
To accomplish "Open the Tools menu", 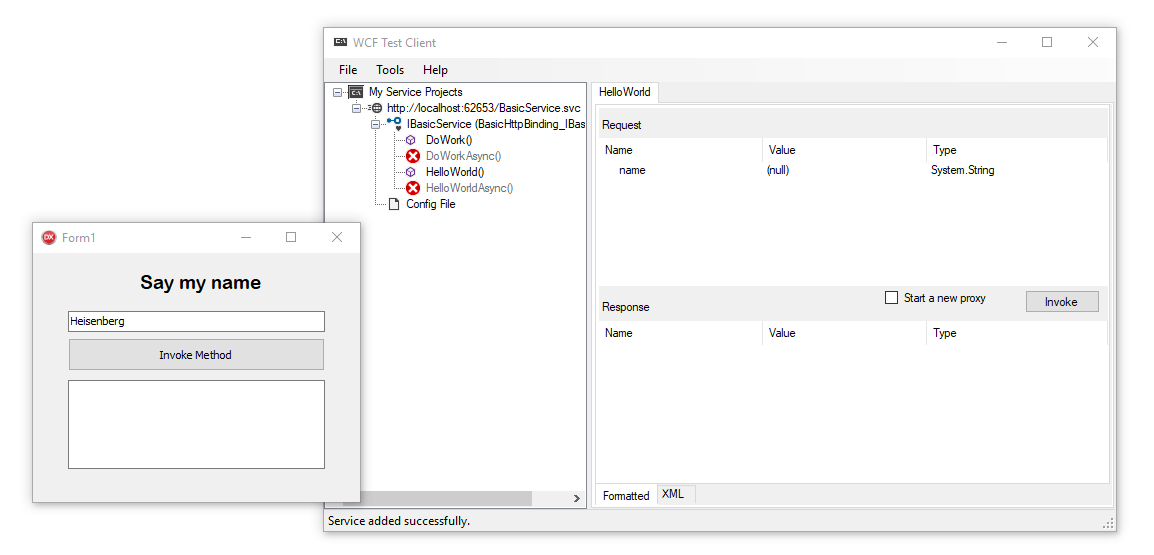I will click(x=390, y=70).
